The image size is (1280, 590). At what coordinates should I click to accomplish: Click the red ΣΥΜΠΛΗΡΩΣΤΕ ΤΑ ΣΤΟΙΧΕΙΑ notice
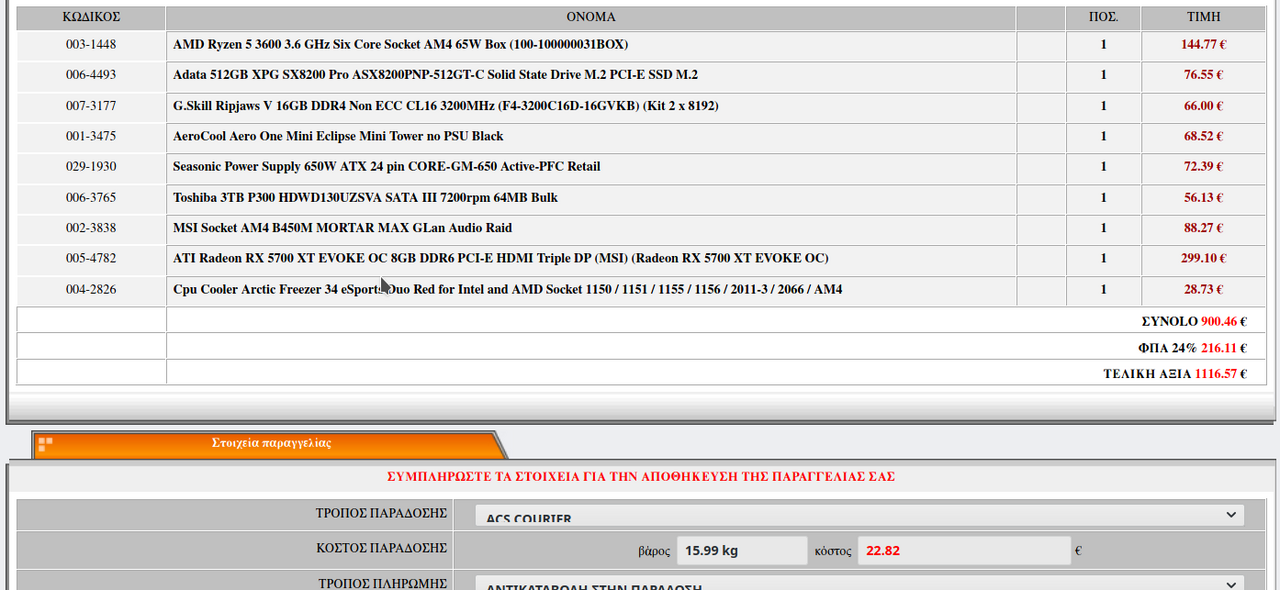[641, 477]
